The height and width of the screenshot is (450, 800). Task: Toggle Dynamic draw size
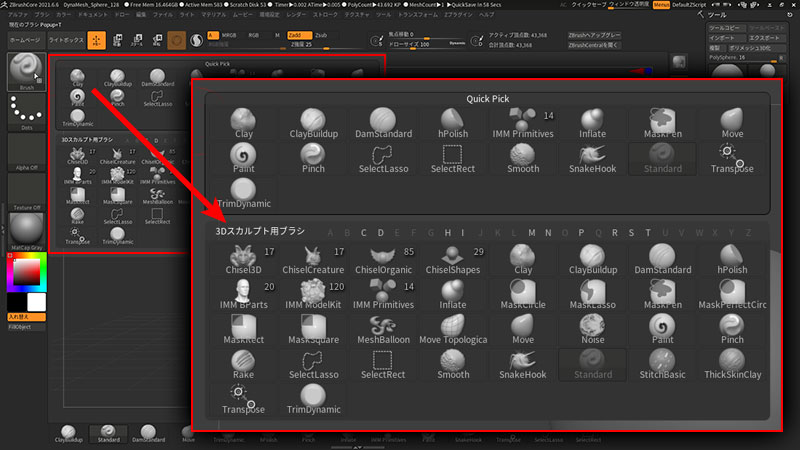tap(457, 43)
